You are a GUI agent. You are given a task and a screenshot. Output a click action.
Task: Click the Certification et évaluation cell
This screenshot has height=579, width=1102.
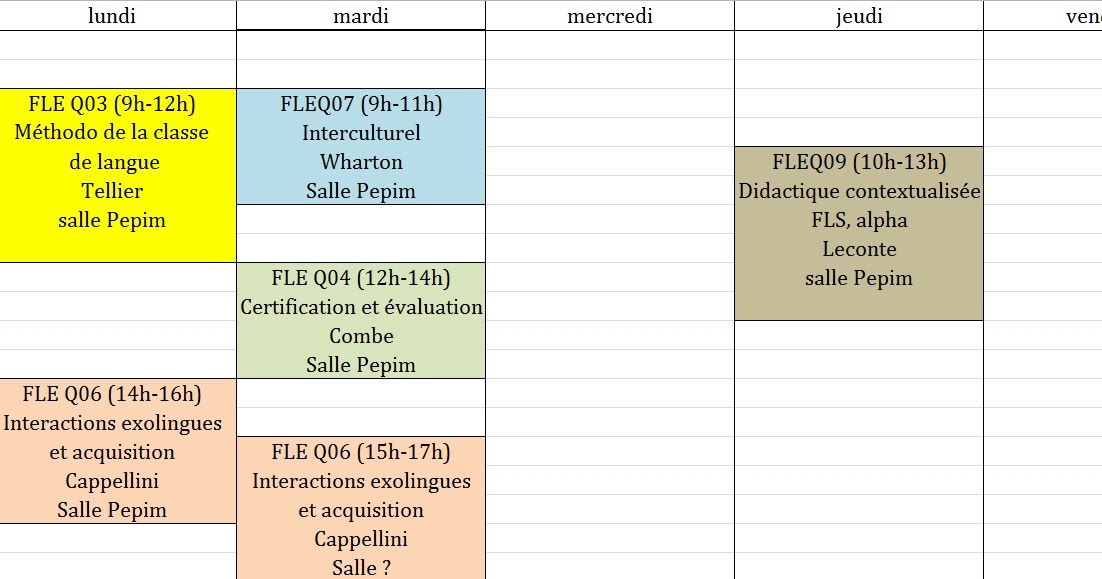point(361,306)
